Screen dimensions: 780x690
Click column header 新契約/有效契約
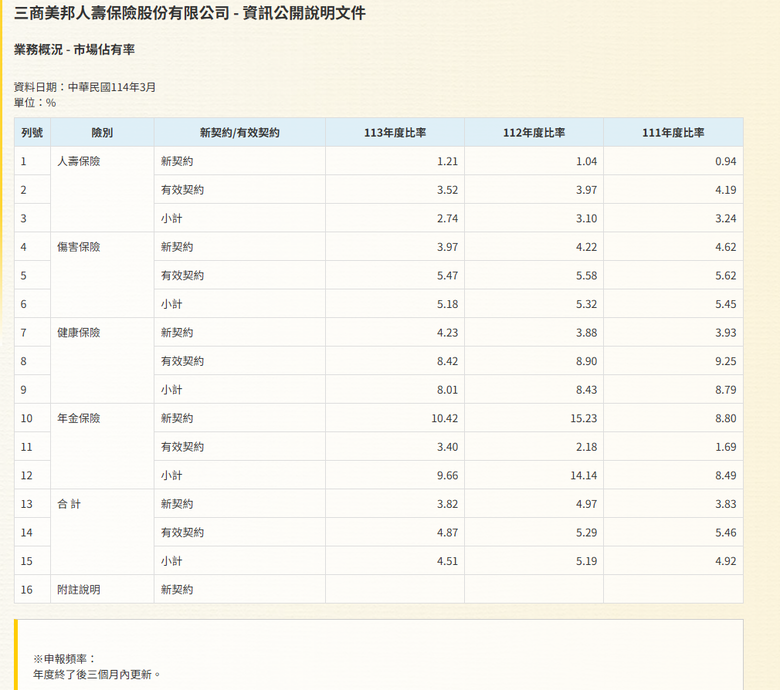coord(240,132)
